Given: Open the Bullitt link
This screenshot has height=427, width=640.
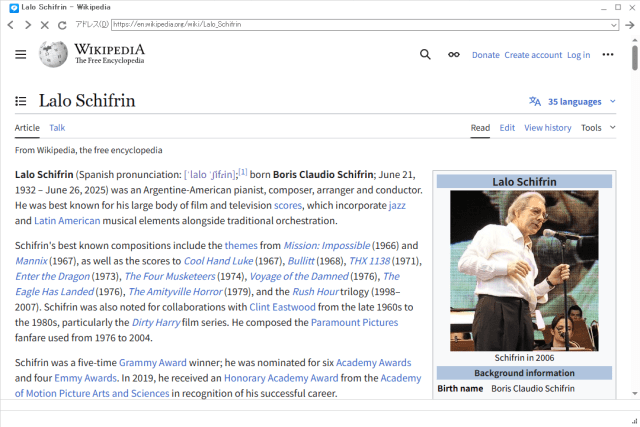Looking at the screenshot, I should [x=301, y=261].
